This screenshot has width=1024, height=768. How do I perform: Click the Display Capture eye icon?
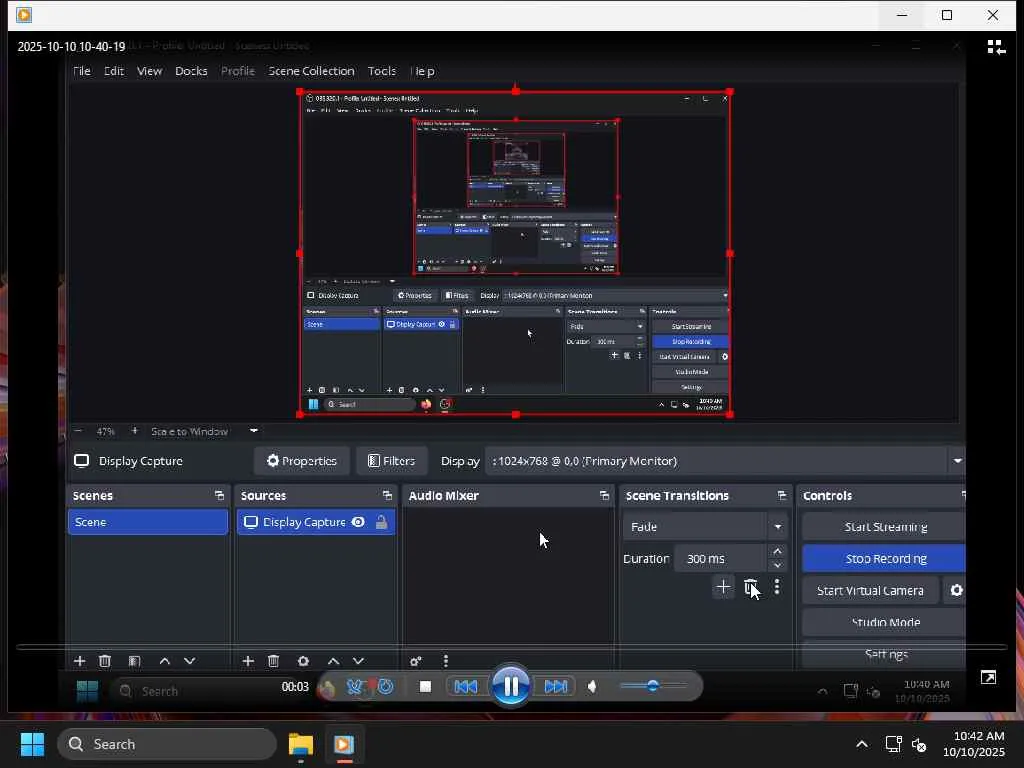pyautogui.click(x=358, y=522)
